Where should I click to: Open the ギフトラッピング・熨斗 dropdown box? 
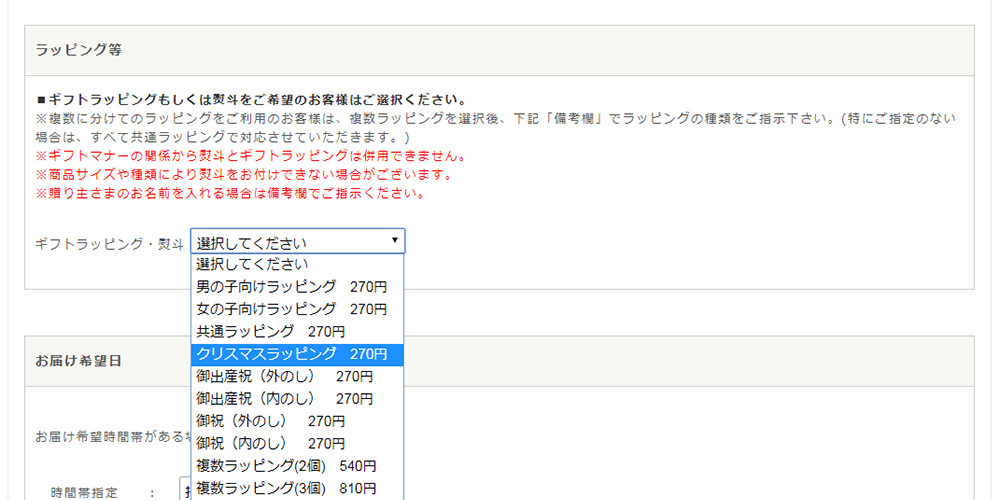(297, 241)
